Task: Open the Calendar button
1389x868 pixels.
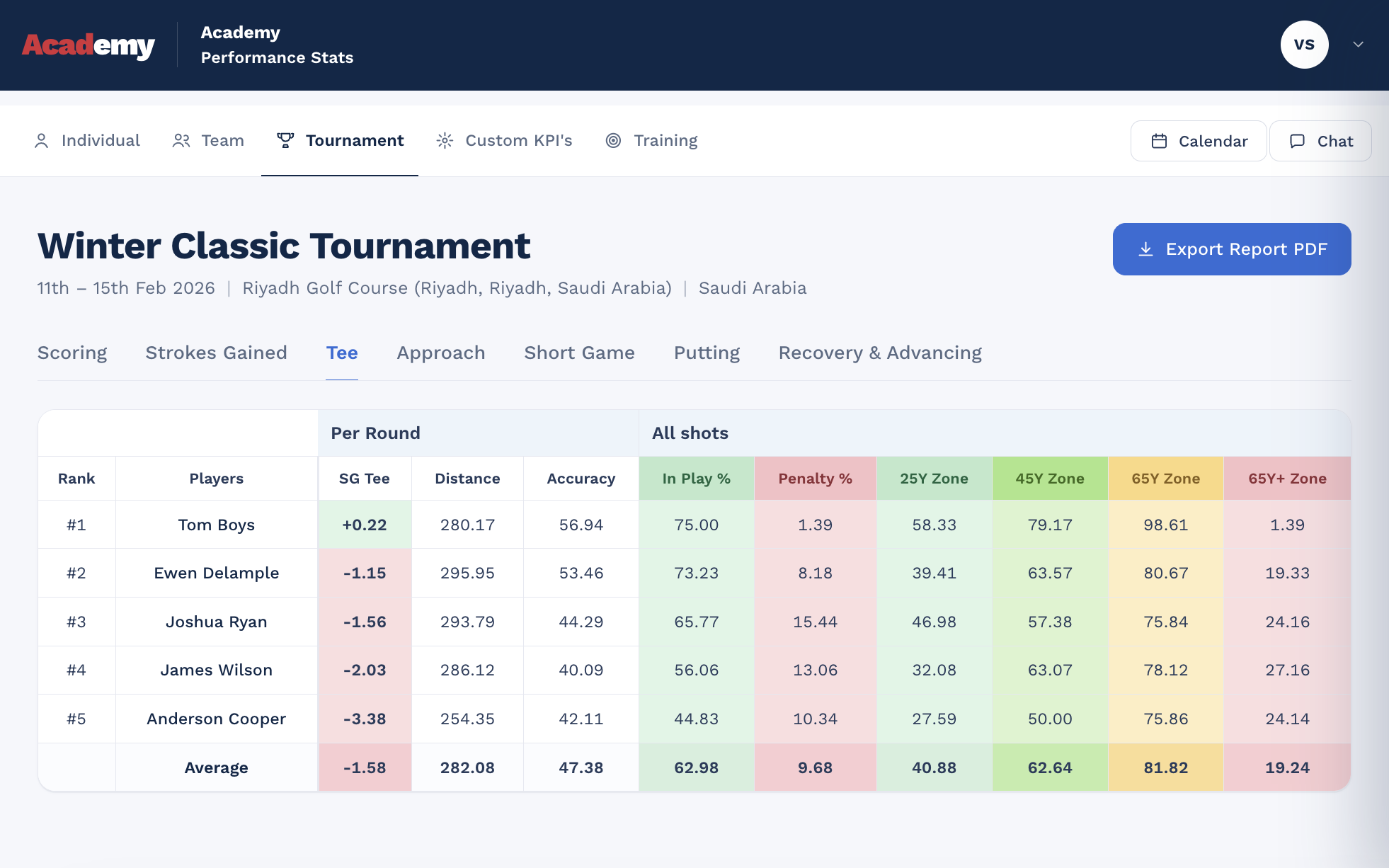Action: (x=1199, y=142)
